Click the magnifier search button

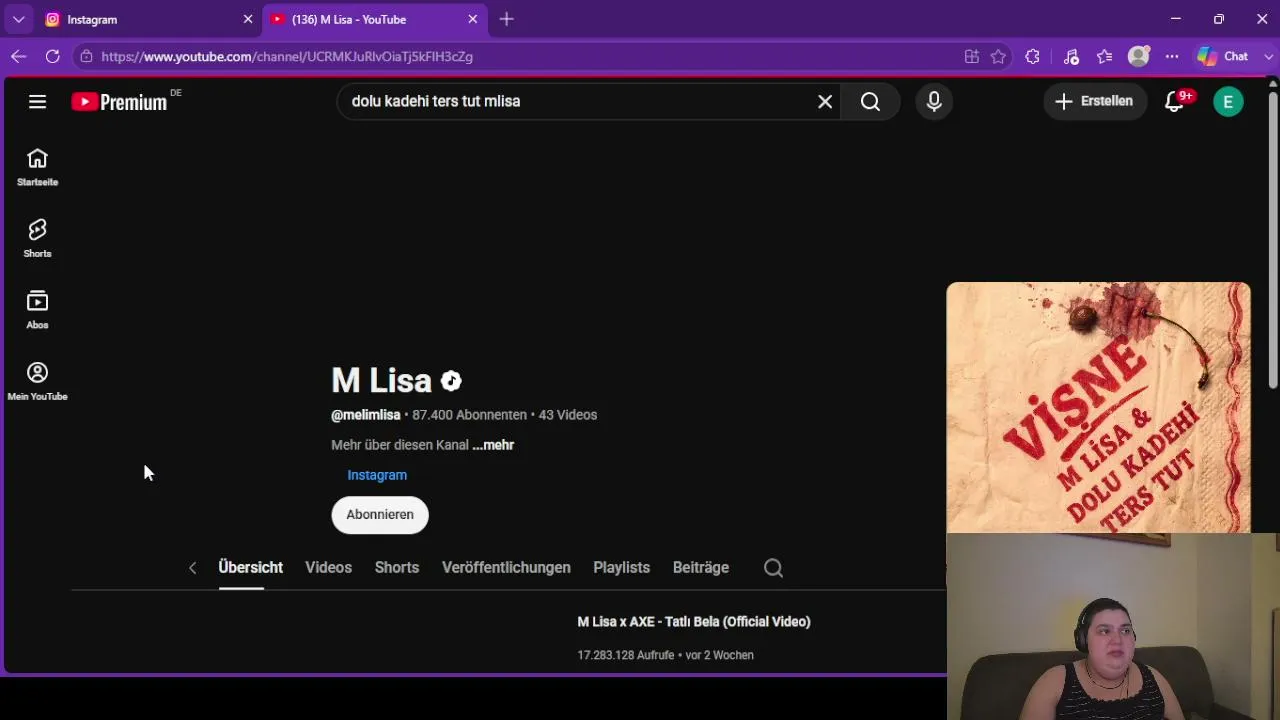click(871, 101)
